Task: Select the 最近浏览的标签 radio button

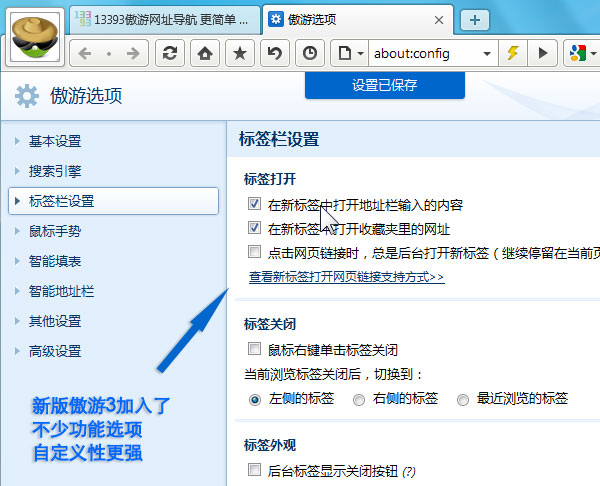Action: pyautogui.click(x=463, y=400)
